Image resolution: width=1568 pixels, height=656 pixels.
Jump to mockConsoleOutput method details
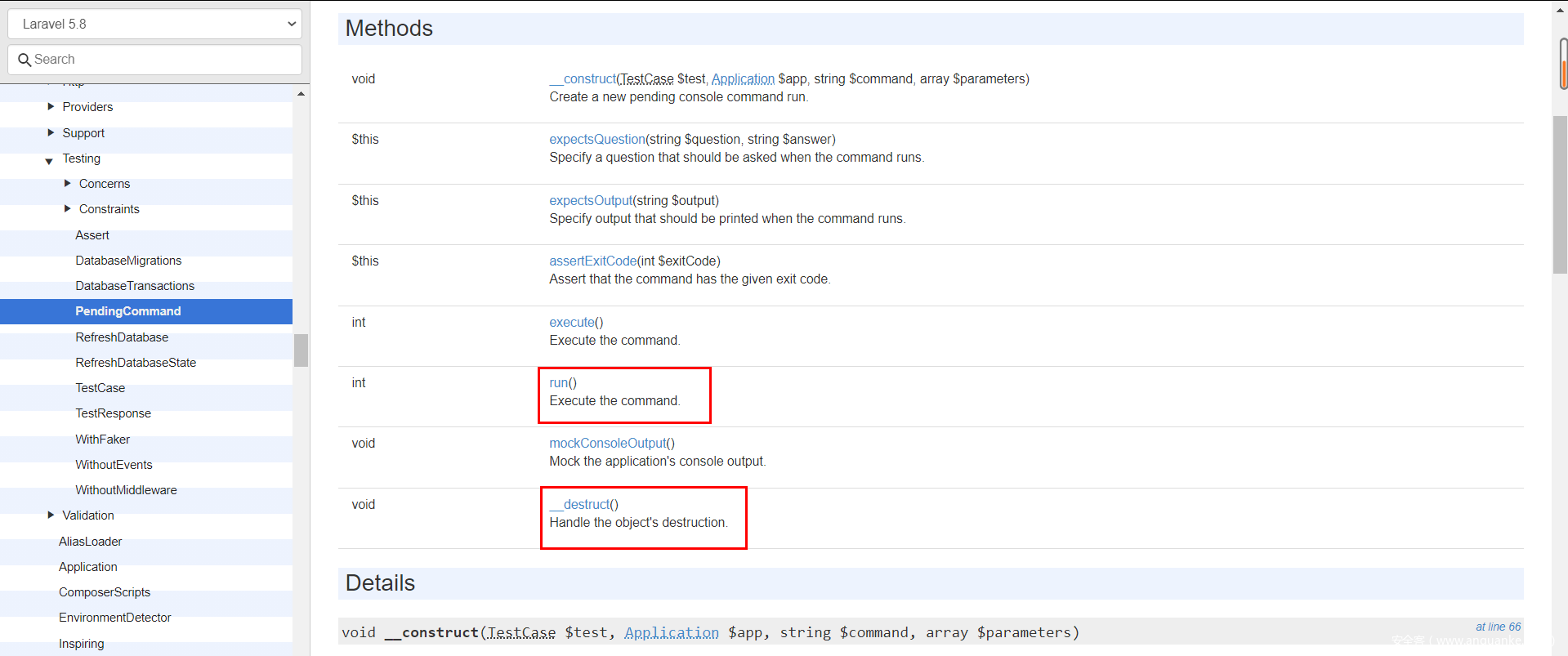coord(607,444)
